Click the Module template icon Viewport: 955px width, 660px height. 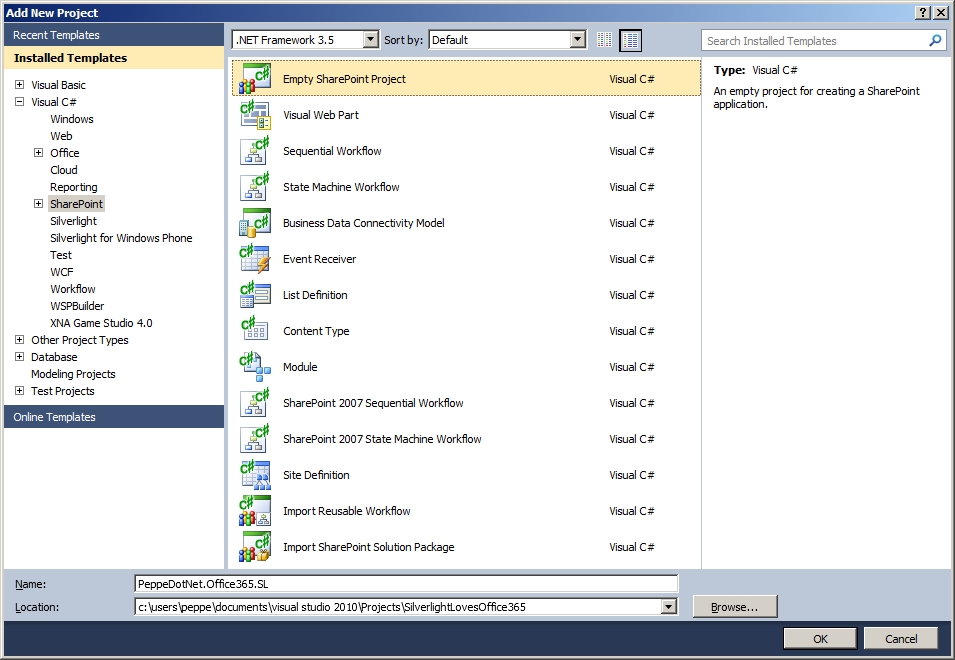click(255, 367)
